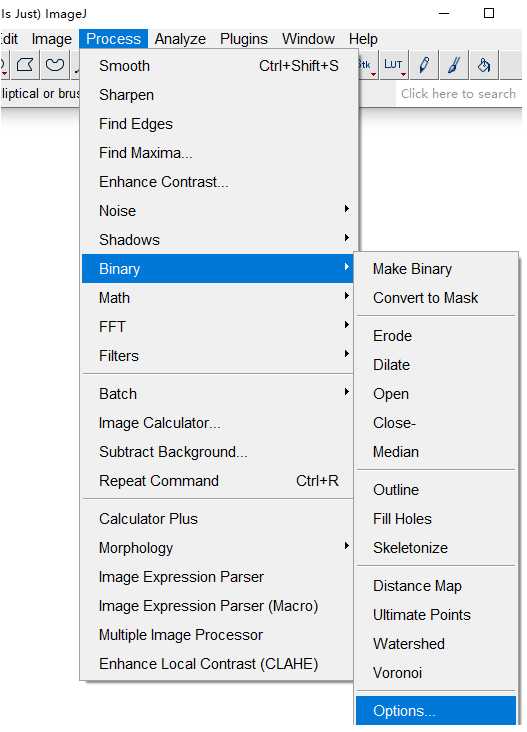Expand the Filters submenu
This screenshot has height=732, width=527.
(x=217, y=356)
